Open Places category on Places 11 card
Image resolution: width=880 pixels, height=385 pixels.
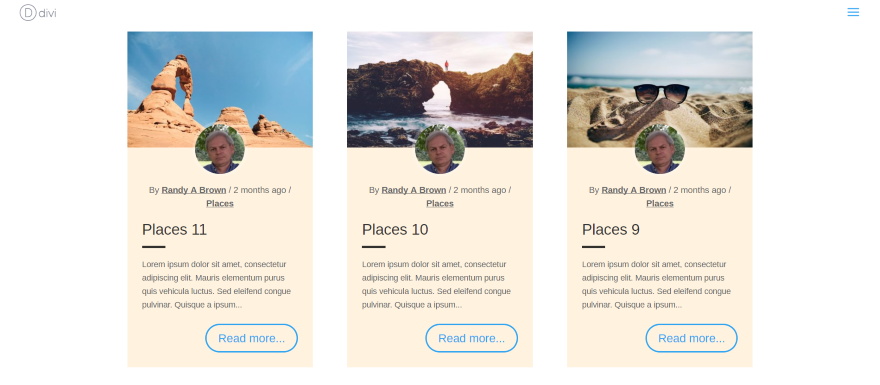tap(220, 204)
